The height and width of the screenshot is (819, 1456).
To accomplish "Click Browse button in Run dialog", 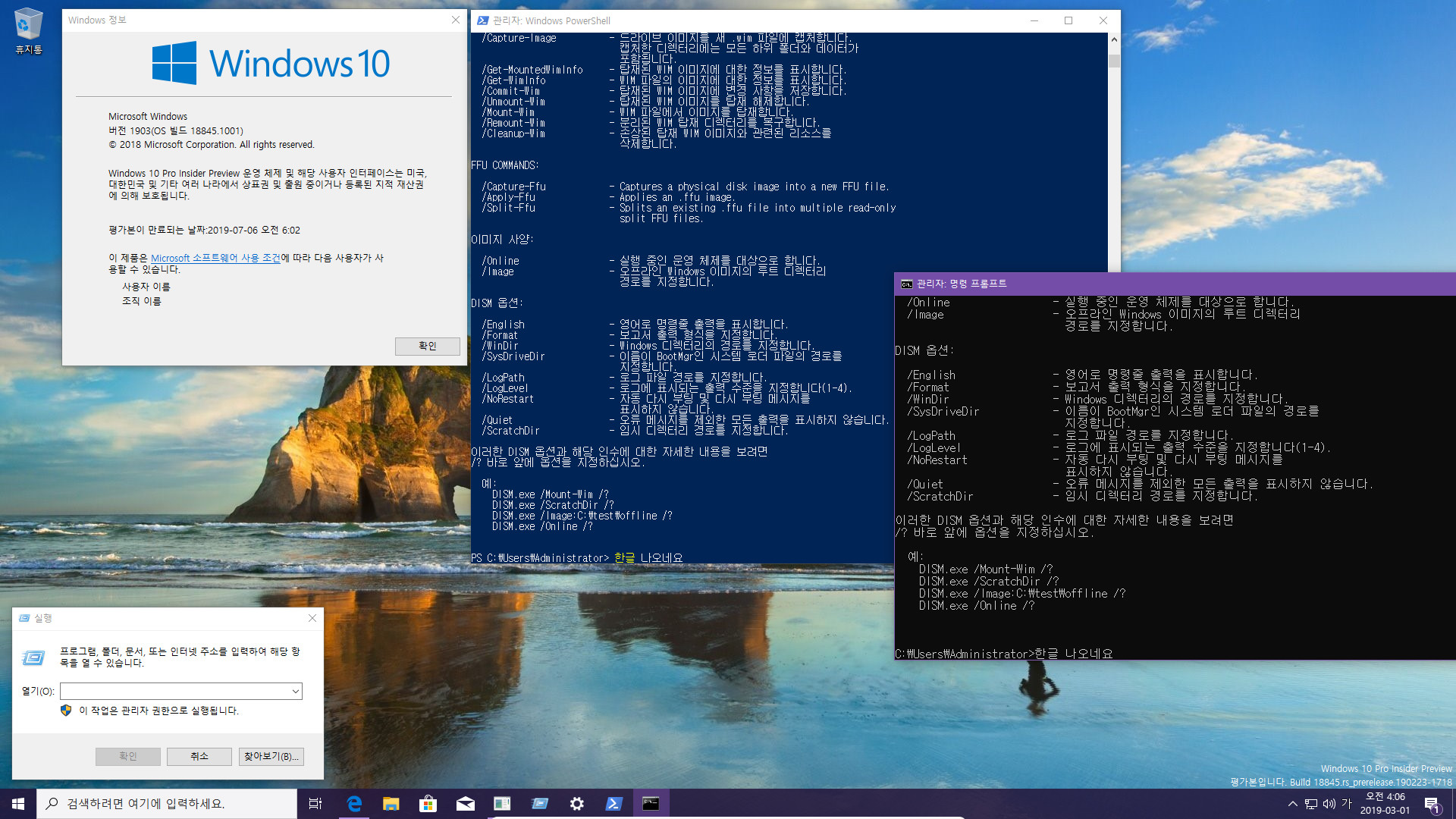I will tap(271, 756).
